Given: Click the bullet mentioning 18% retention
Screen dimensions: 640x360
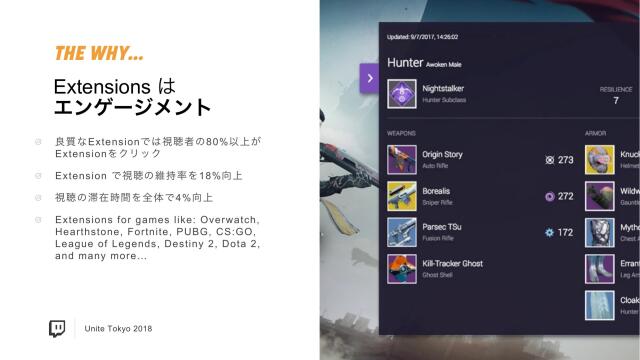Looking at the screenshot, I should point(149,176).
